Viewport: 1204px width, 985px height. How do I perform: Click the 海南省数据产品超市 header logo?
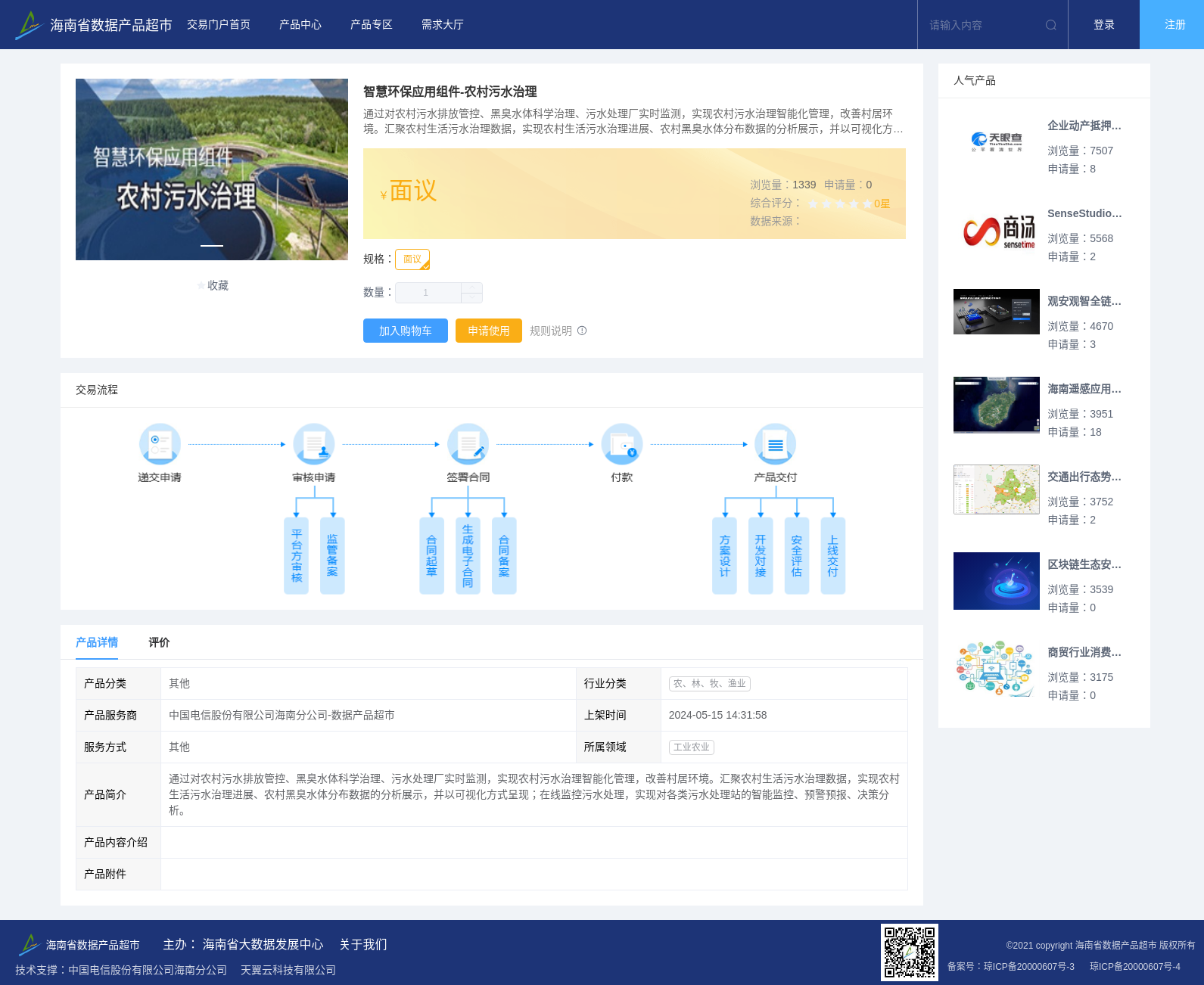pos(94,25)
